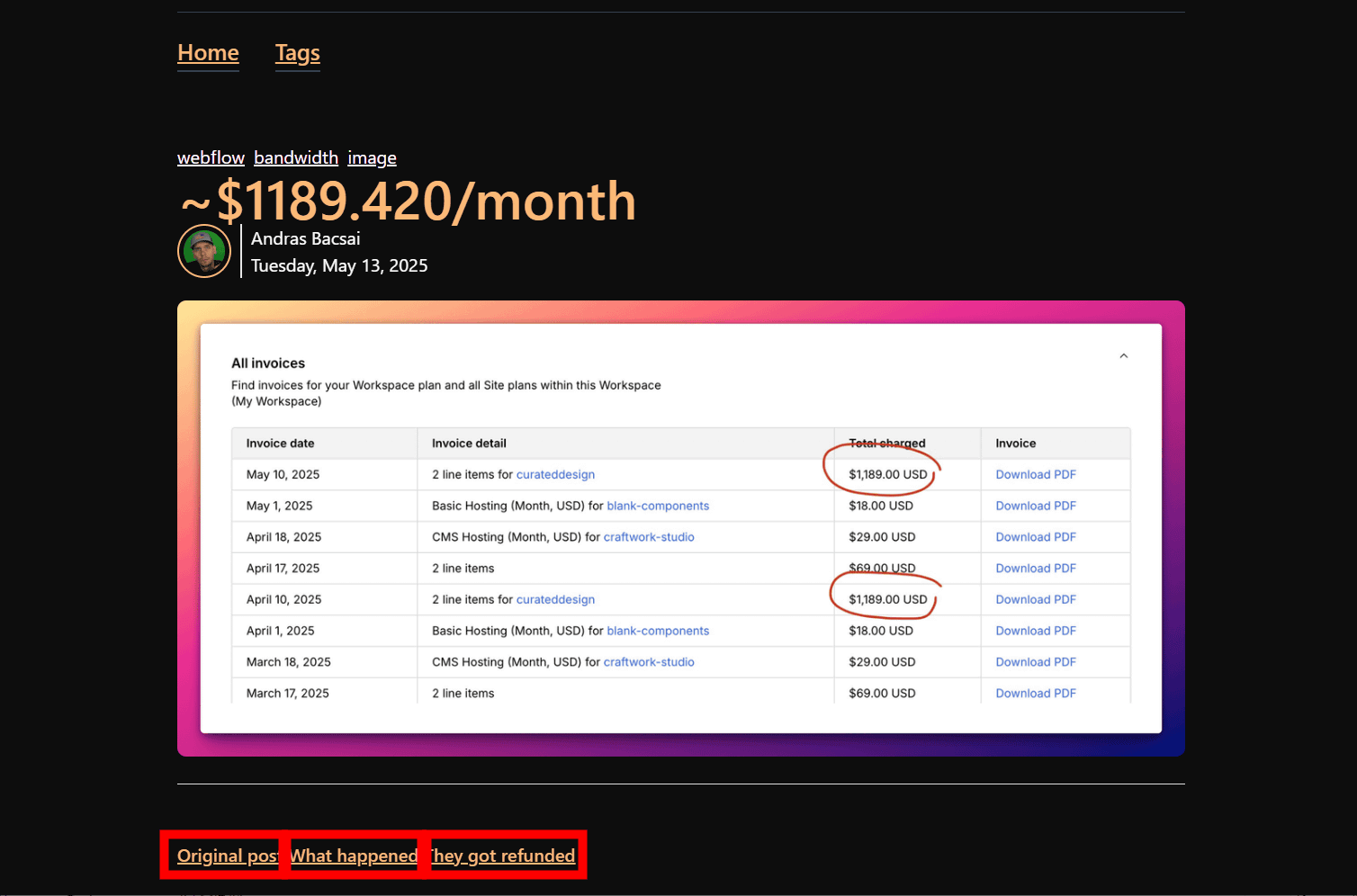The height and width of the screenshot is (896, 1357).
Task: Open blank-components link in April 1 row
Action: (x=658, y=631)
